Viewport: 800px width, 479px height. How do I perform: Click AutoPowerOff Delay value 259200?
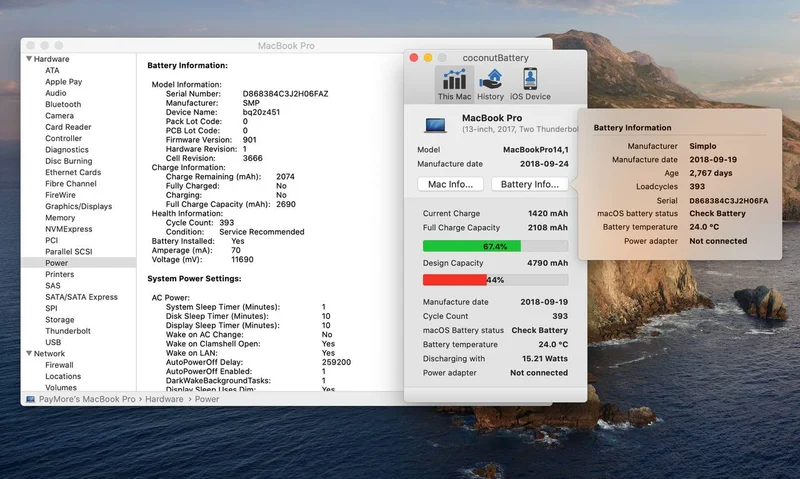pos(336,362)
